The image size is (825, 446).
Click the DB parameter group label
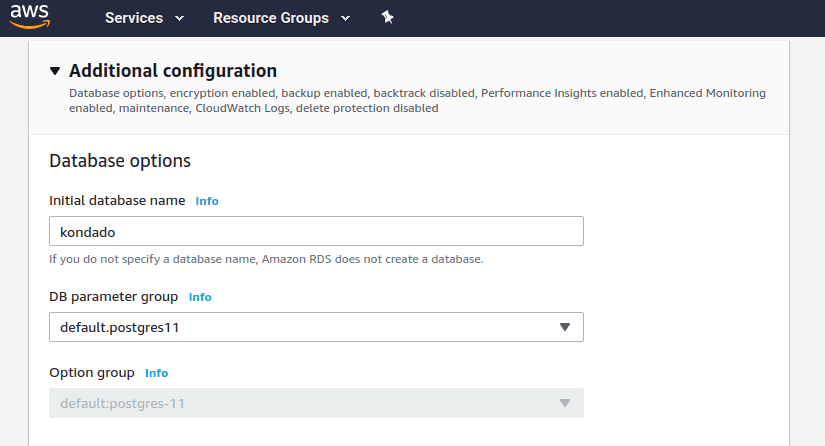114,297
